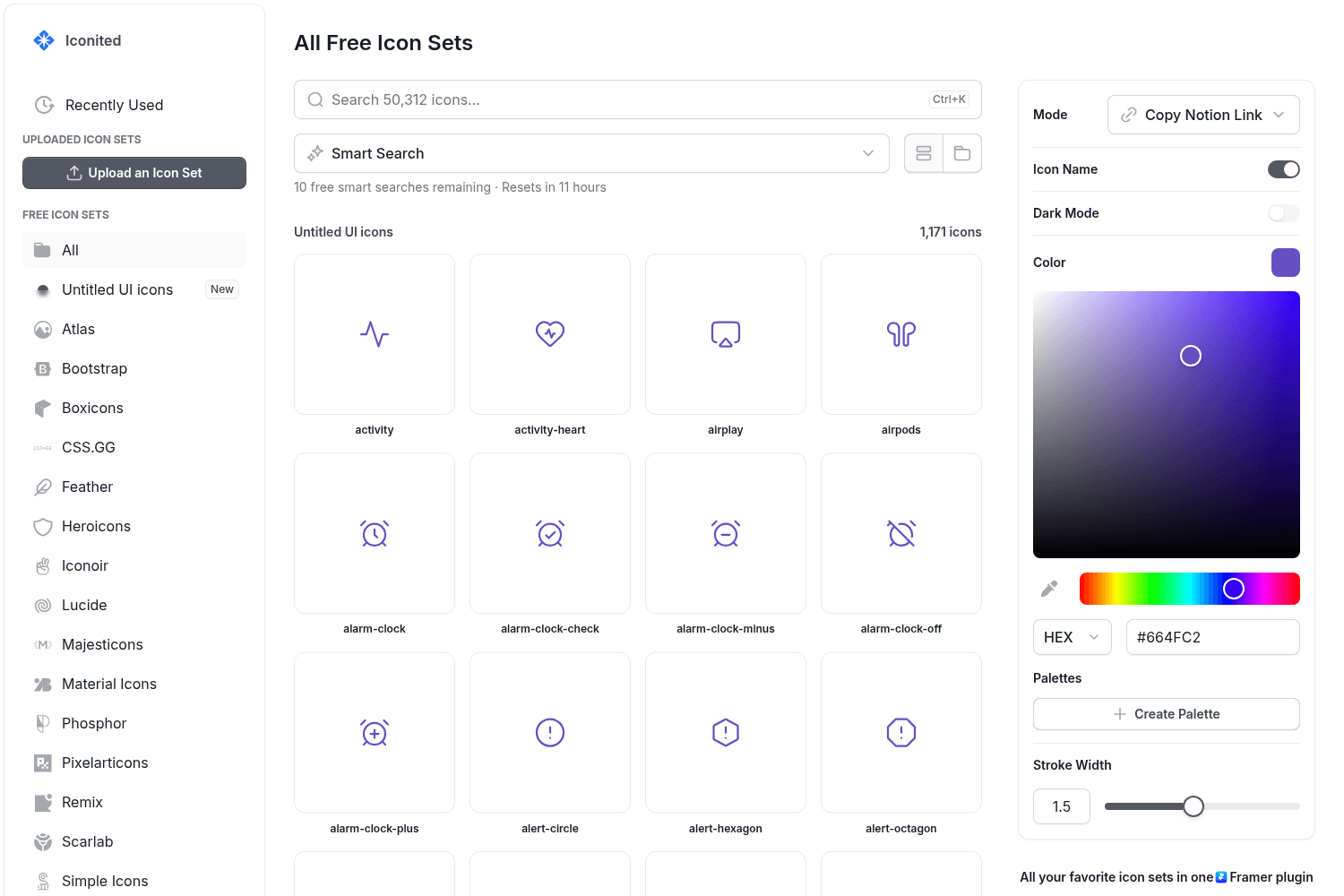This screenshot has width=1344, height=896.
Task: Click the rainbow hue slider bar
Action: coord(1189,589)
